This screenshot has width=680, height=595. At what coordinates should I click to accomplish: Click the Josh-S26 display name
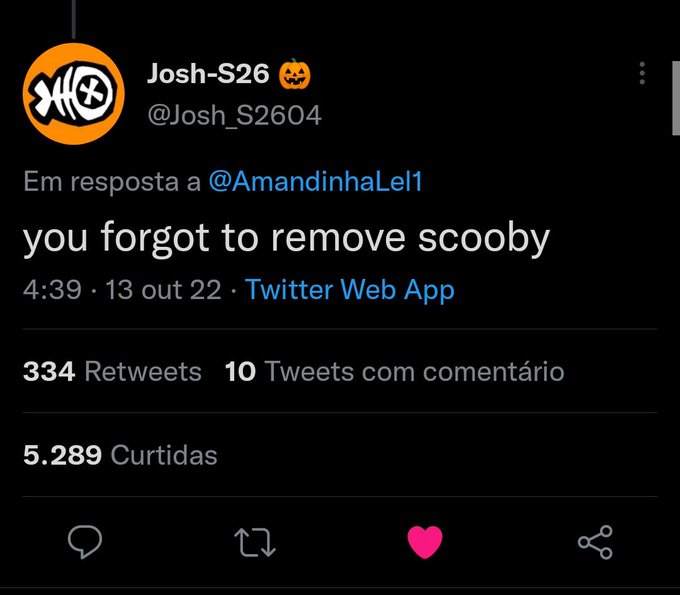click(208, 73)
